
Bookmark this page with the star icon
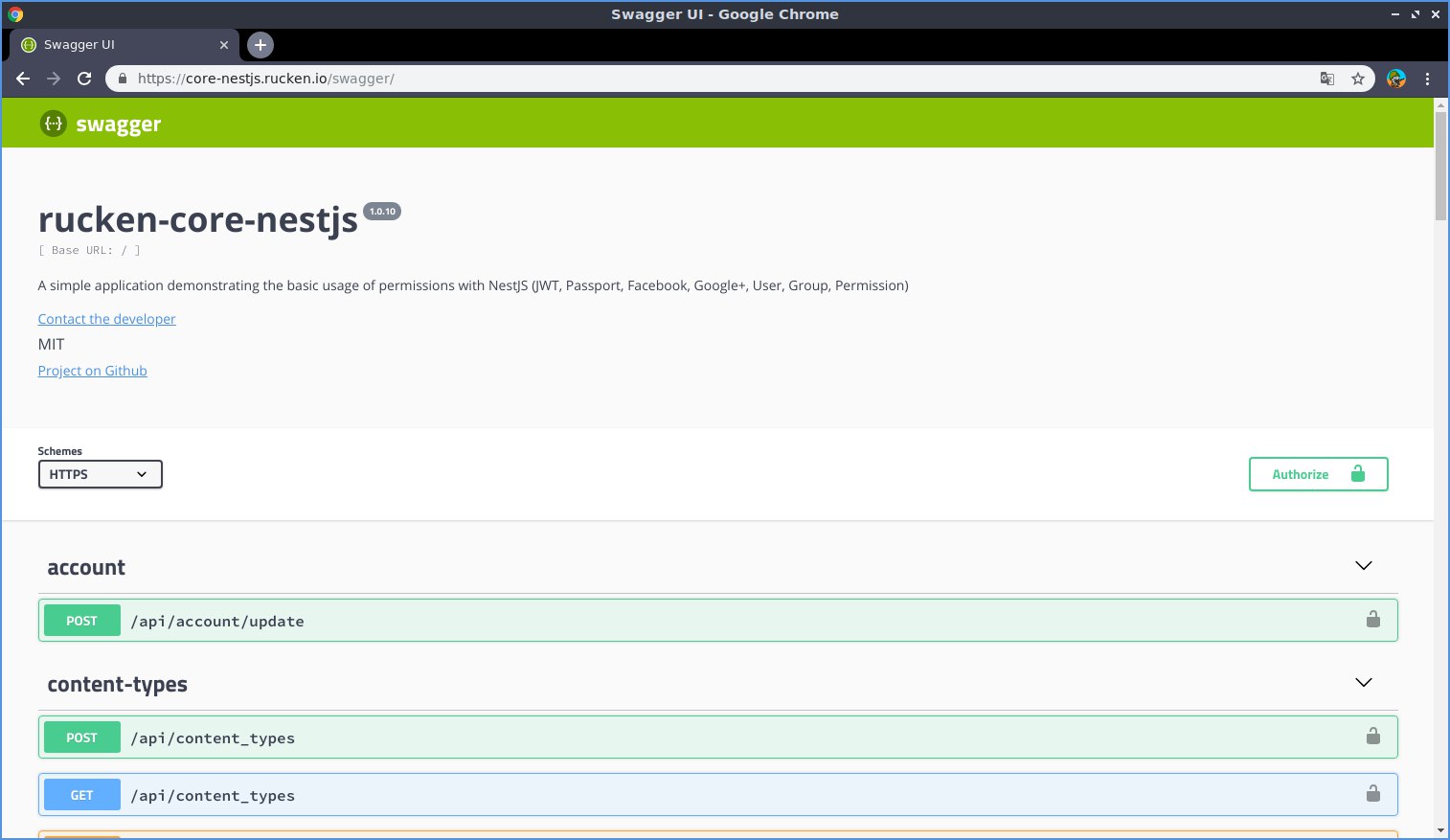click(x=1358, y=79)
